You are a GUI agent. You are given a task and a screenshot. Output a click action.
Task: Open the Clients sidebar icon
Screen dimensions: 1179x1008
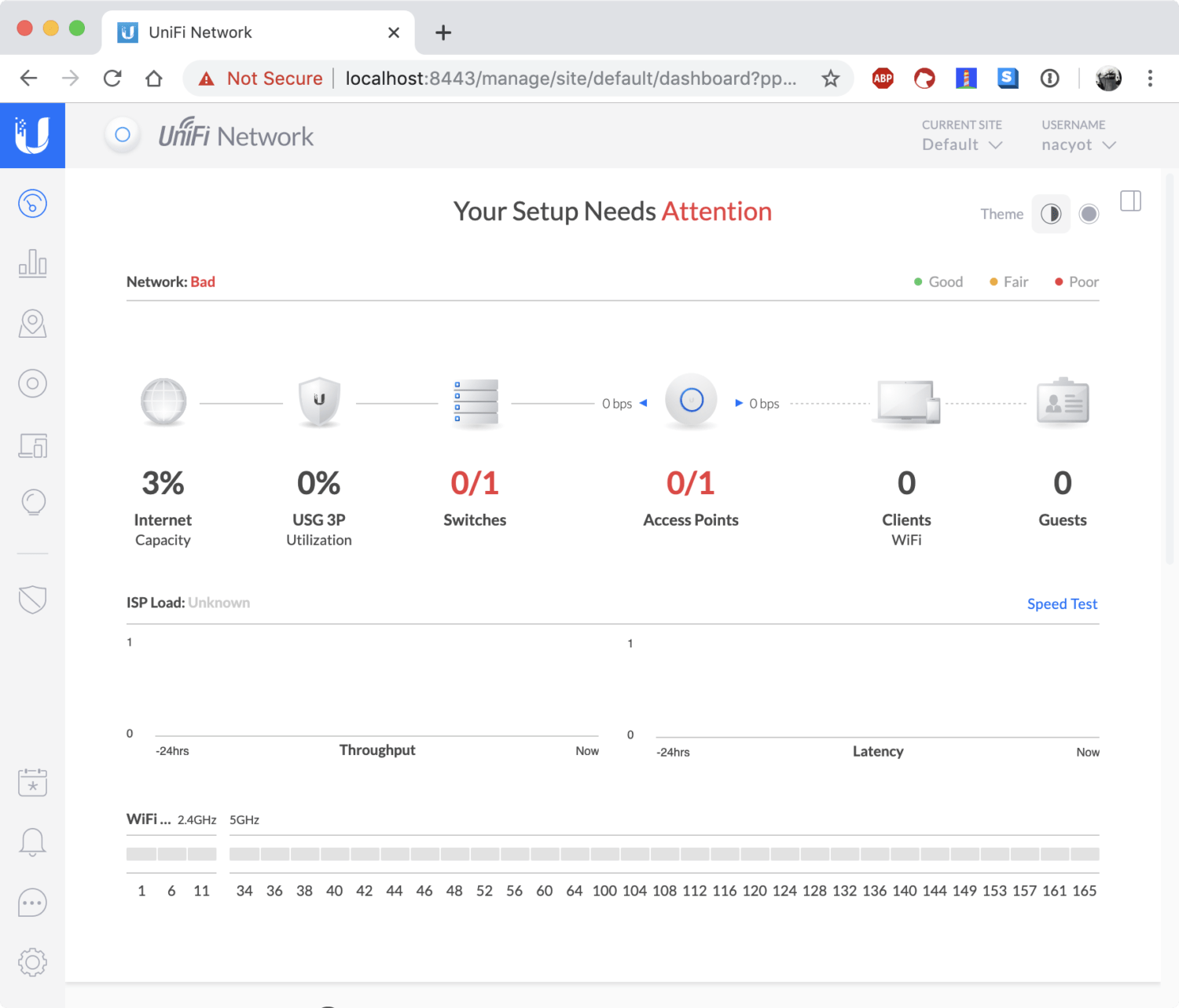click(x=32, y=445)
